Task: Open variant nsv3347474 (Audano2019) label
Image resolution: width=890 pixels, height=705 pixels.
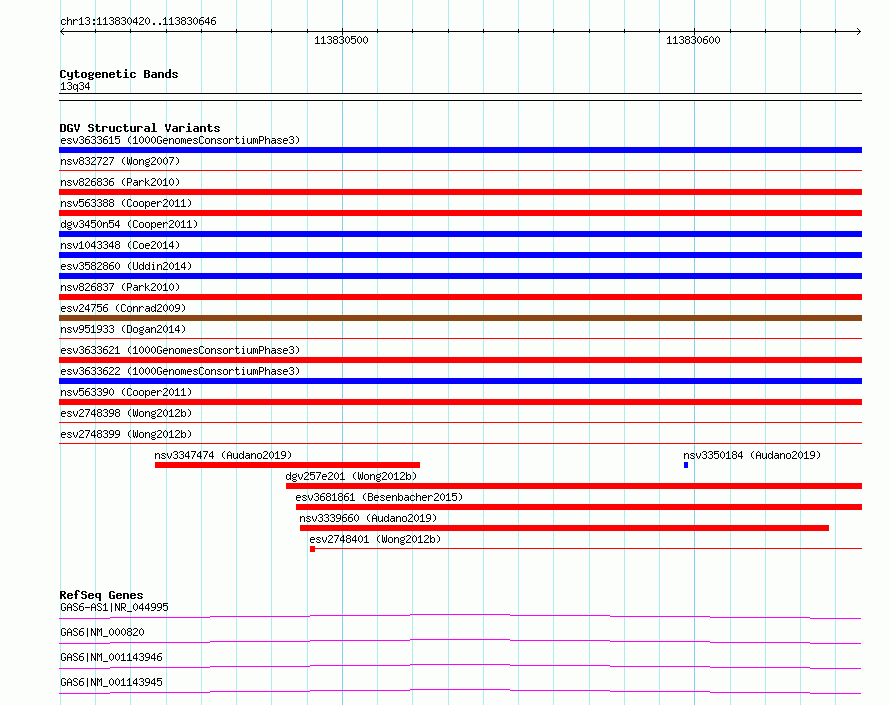Action: click(223, 455)
